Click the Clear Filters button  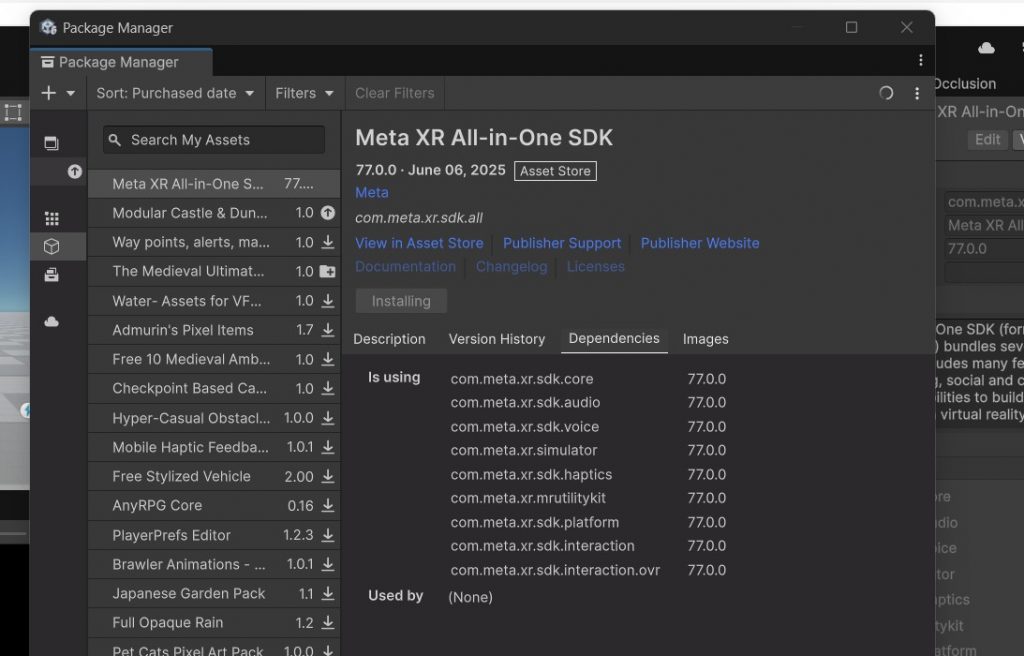(x=394, y=93)
